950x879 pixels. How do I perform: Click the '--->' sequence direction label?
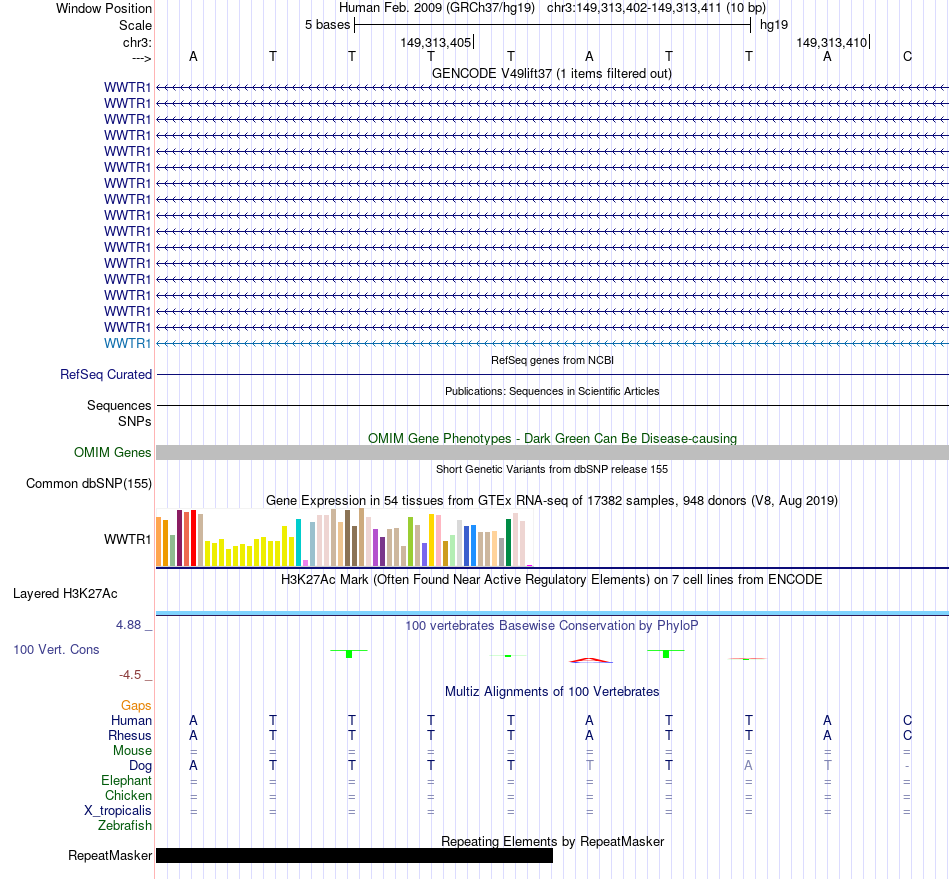141,58
